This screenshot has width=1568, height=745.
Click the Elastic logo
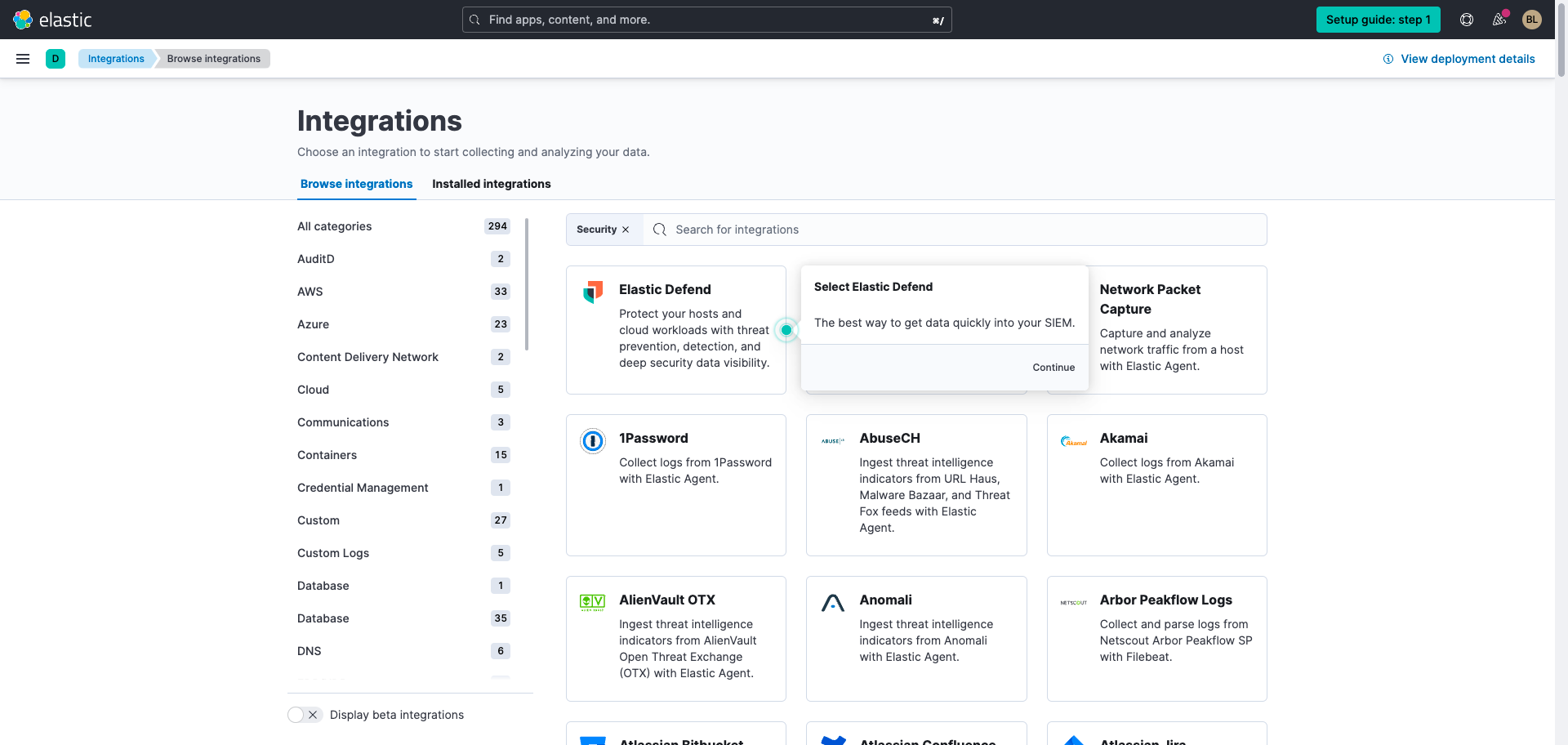(52, 20)
